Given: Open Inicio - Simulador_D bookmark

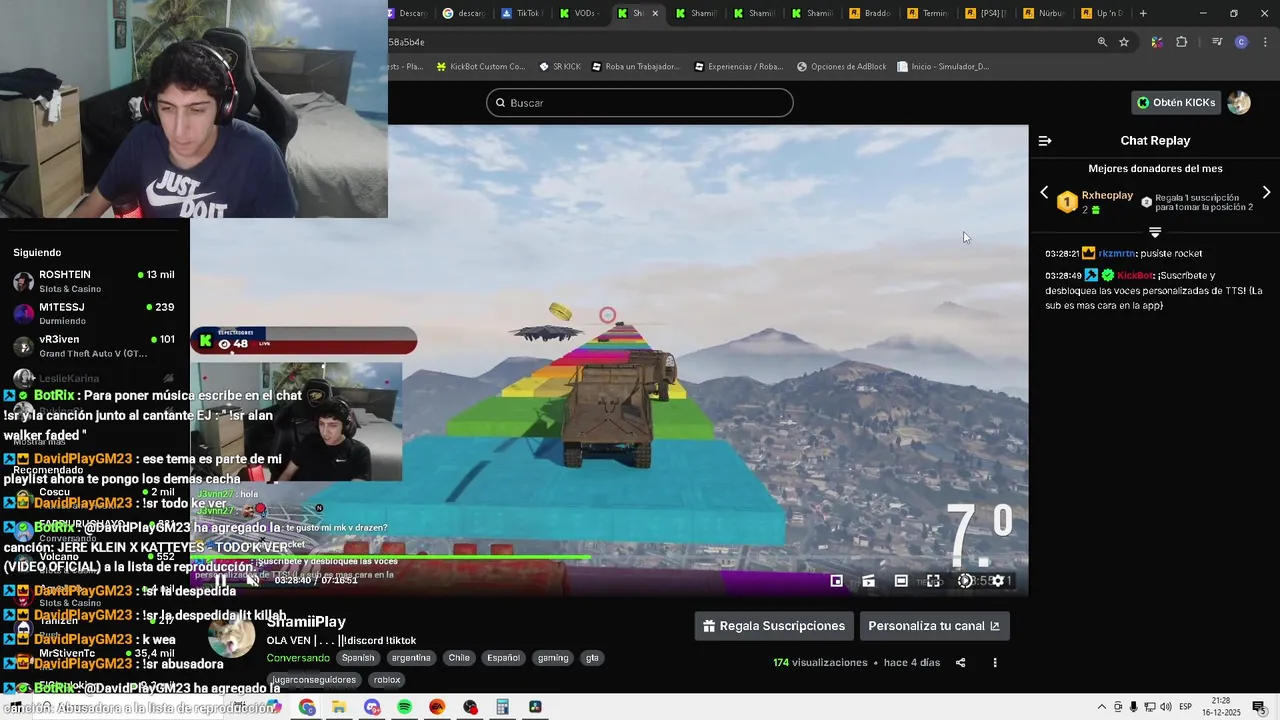Looking at the screenshot, I should pos(943,67).
